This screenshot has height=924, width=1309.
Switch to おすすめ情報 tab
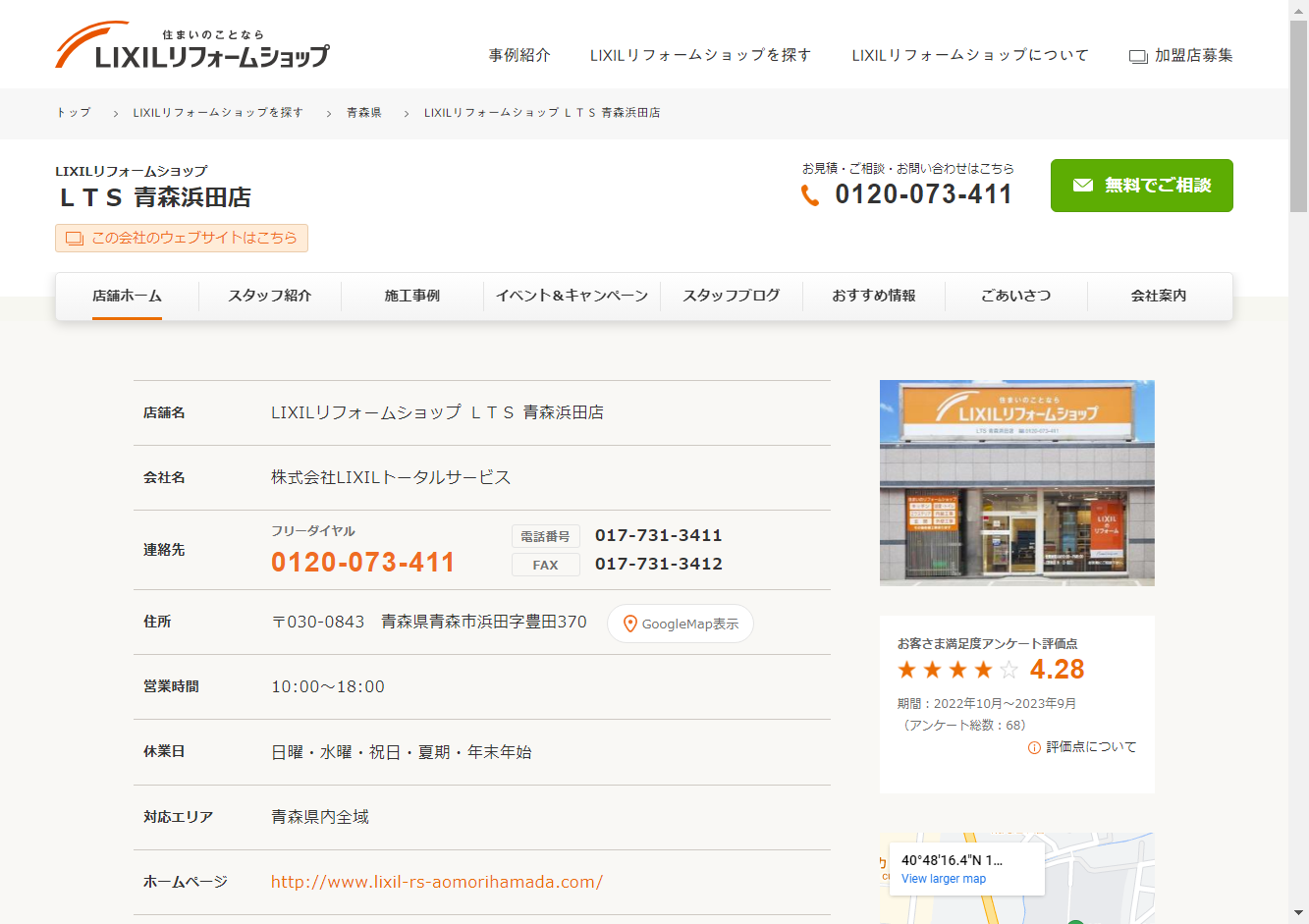(874, 296)
